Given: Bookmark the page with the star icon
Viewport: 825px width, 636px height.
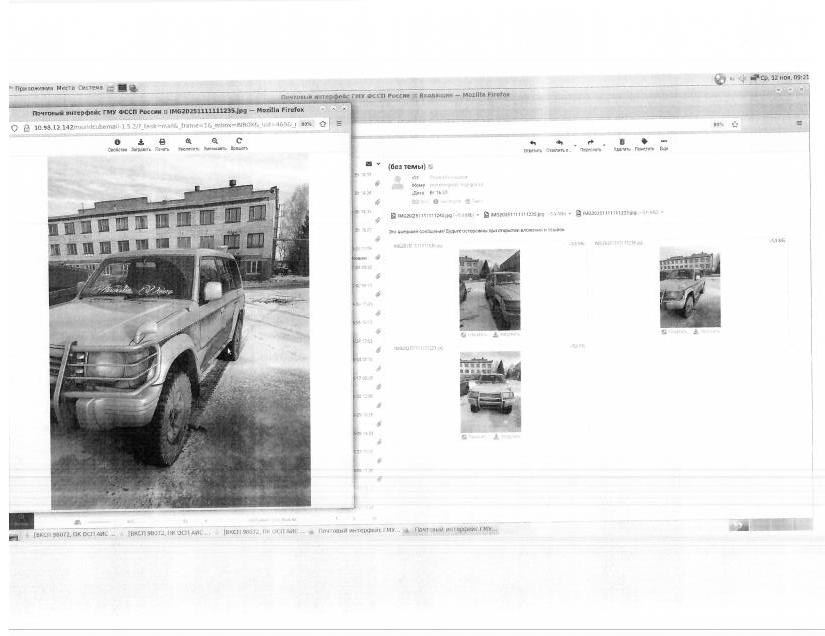Looking at the screenshot, I should point(323,125).
